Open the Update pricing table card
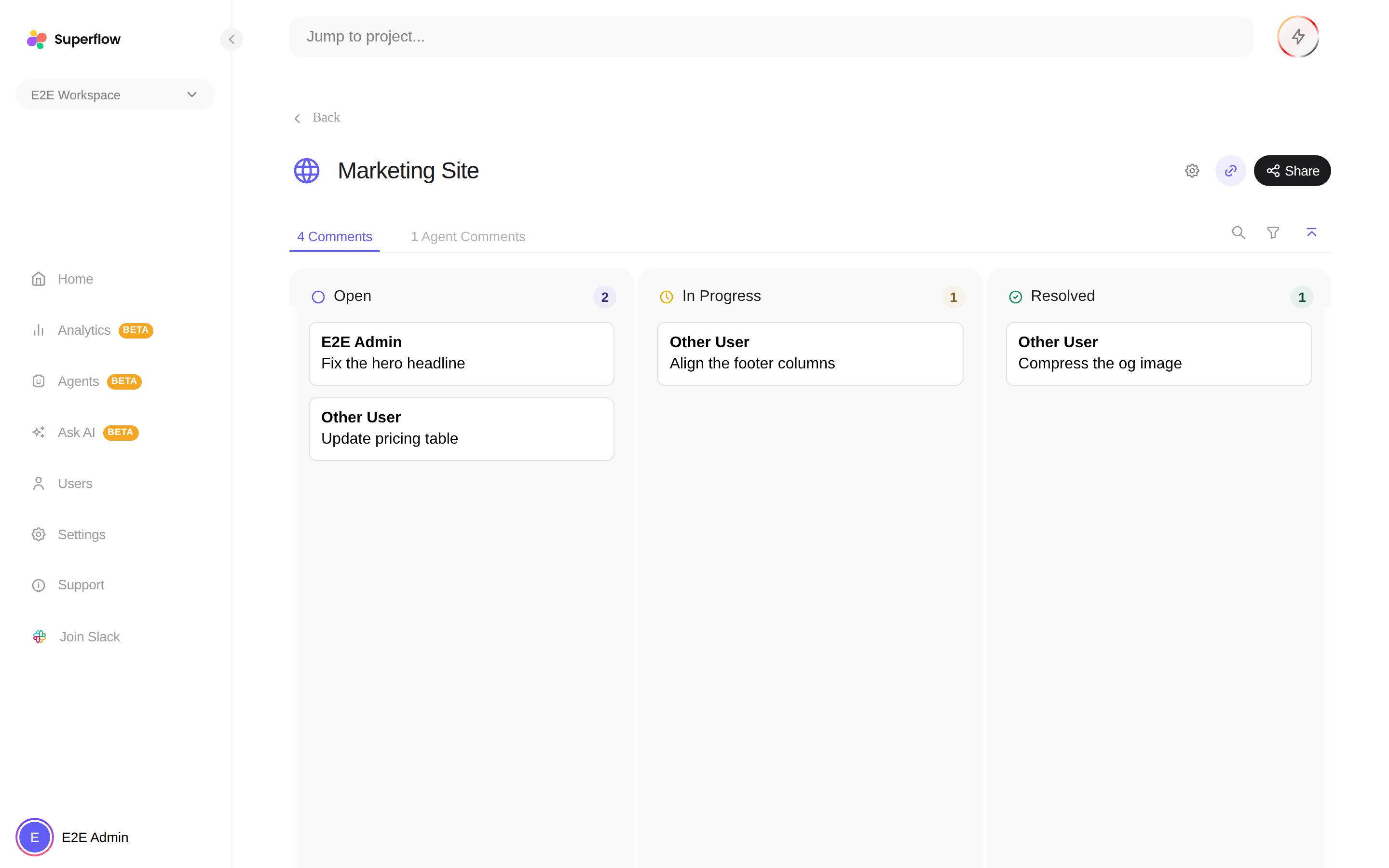This screenshot has width=1389, height=868. point(462,429)
